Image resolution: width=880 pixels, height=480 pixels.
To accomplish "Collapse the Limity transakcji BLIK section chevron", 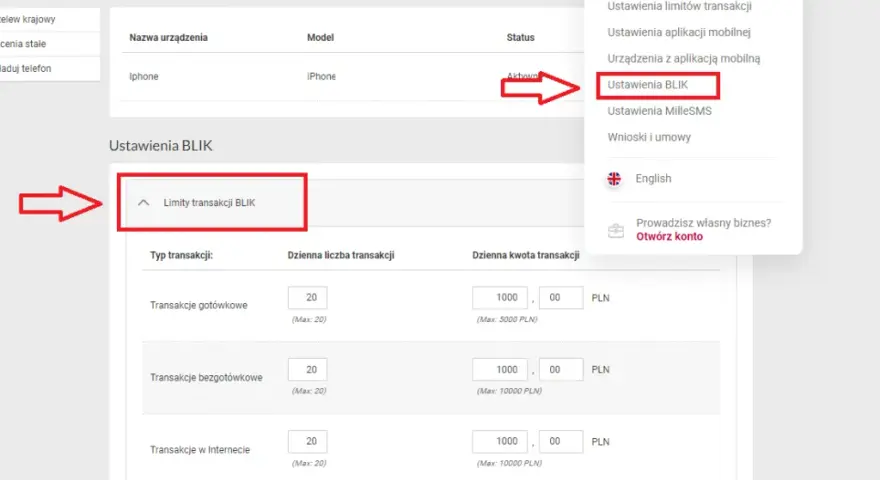I will tap(144, 203).
